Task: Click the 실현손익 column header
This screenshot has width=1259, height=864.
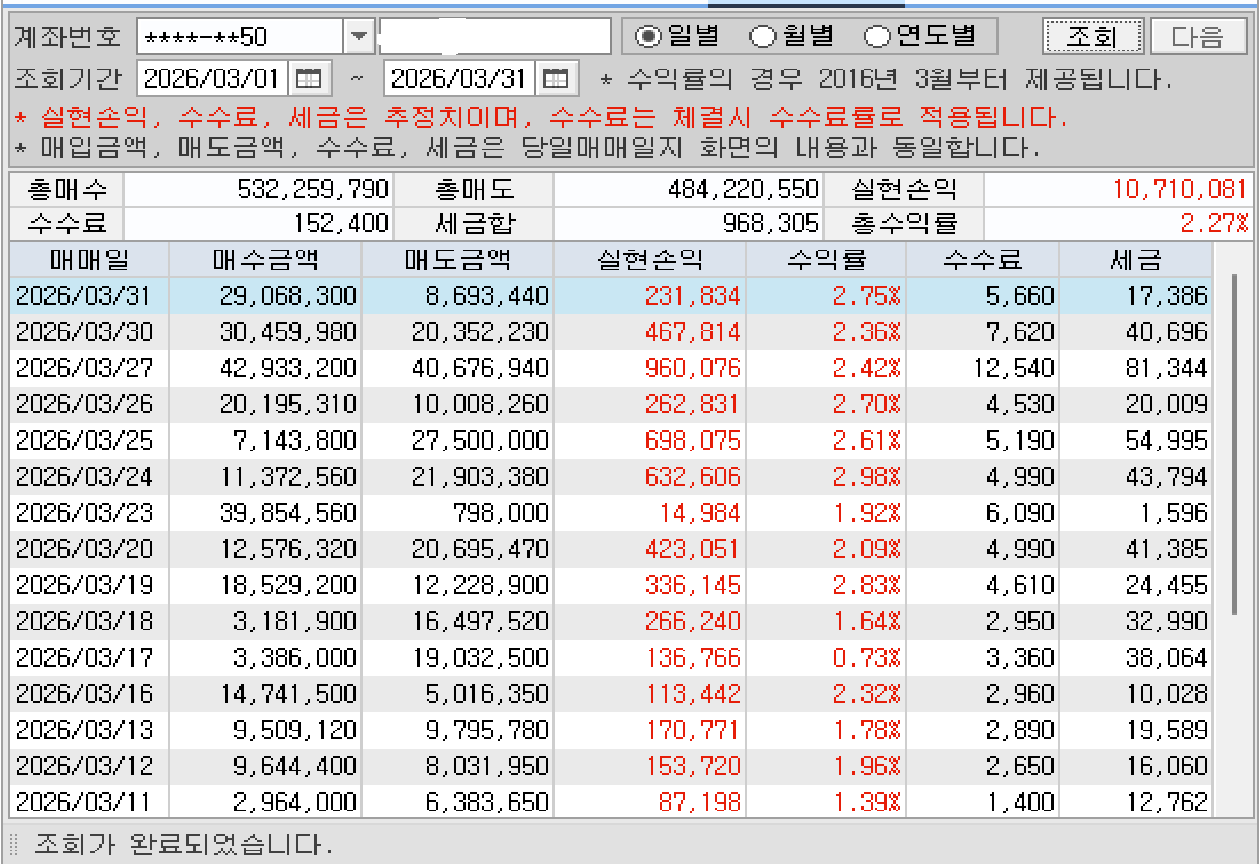Action: tap(649, 260)
